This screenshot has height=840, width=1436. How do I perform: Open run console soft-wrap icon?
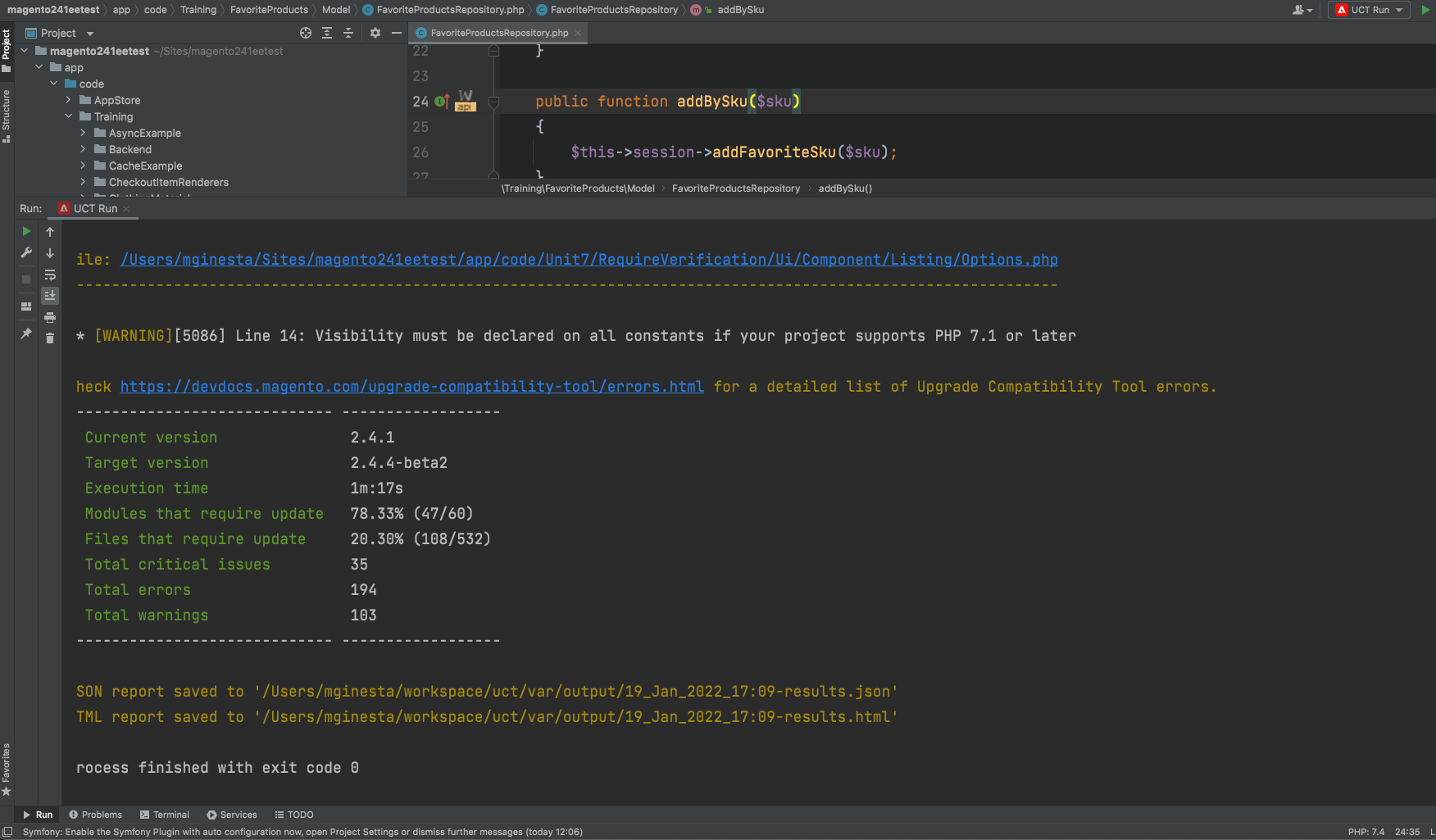click(x=50, y=275)
